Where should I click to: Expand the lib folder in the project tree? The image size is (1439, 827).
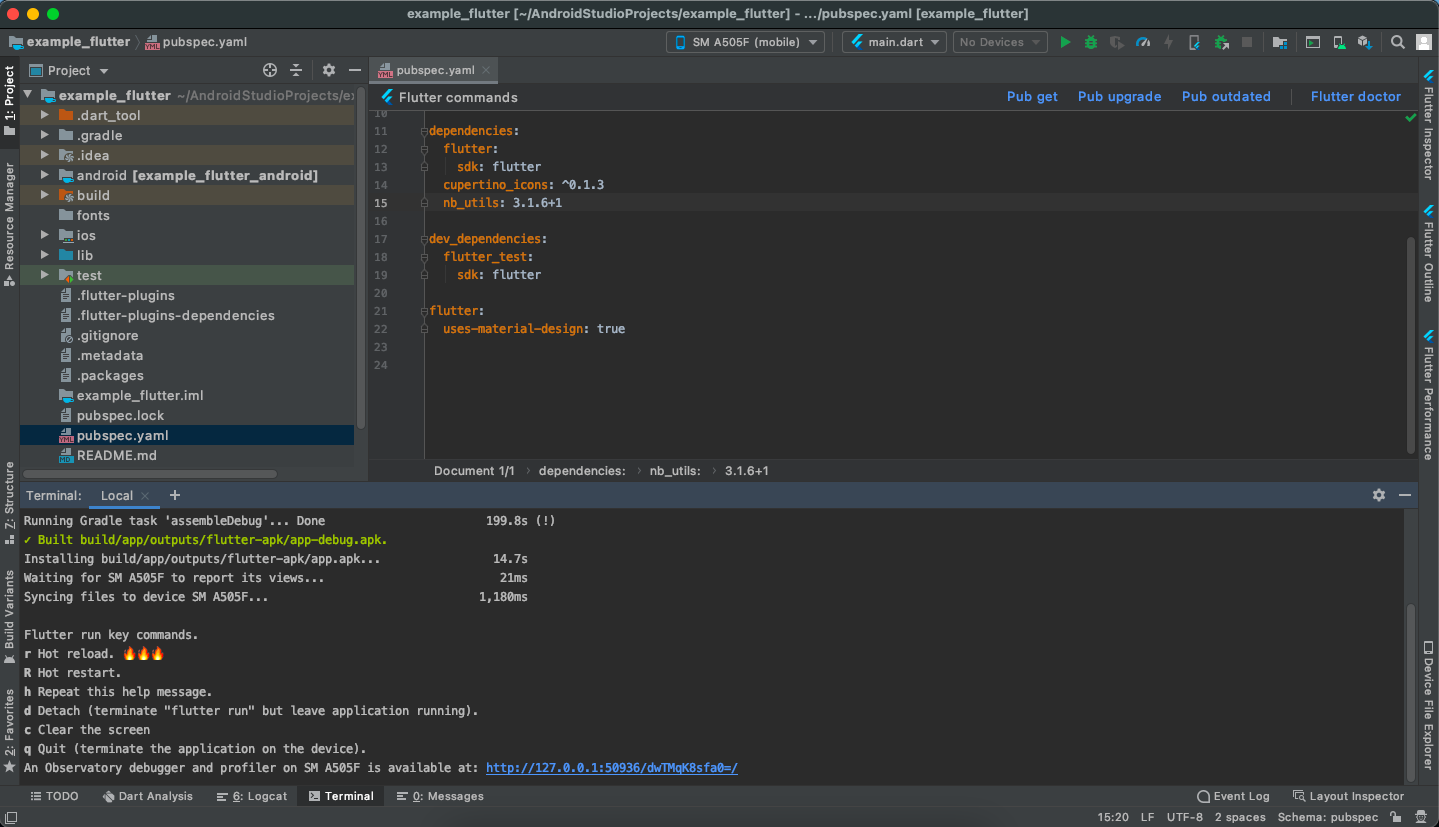tap(45, 255)
